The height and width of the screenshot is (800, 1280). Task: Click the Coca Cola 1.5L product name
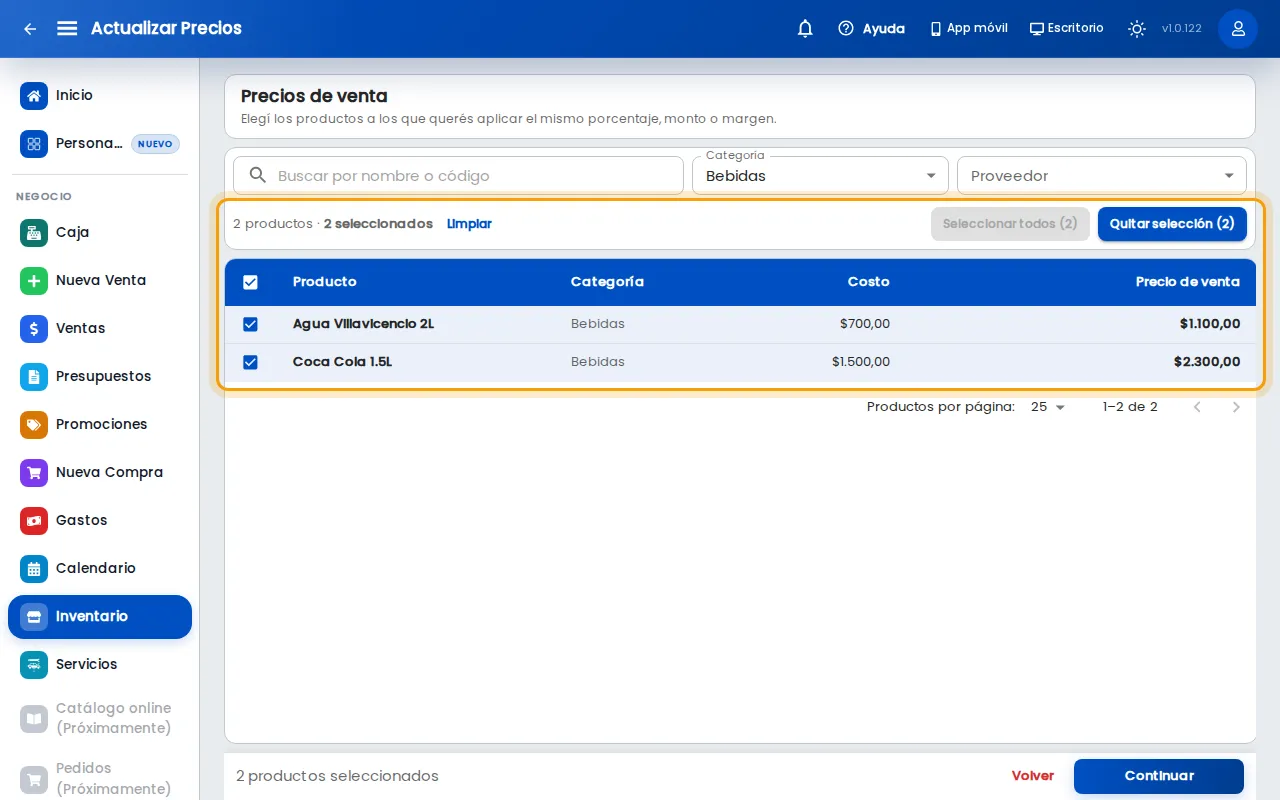point(342,362)
